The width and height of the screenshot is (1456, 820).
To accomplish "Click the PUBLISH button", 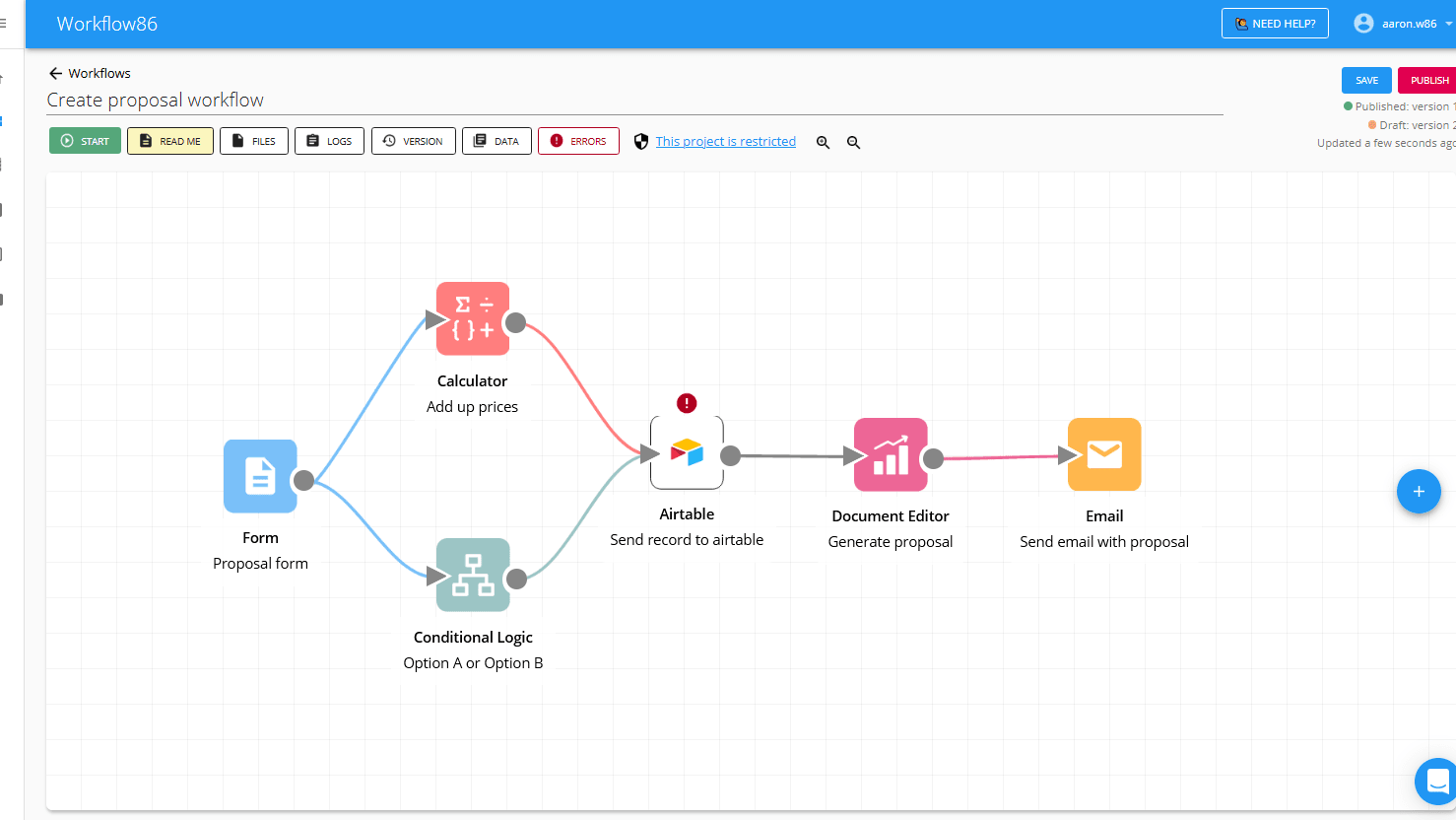I will tap(1427, 80).
